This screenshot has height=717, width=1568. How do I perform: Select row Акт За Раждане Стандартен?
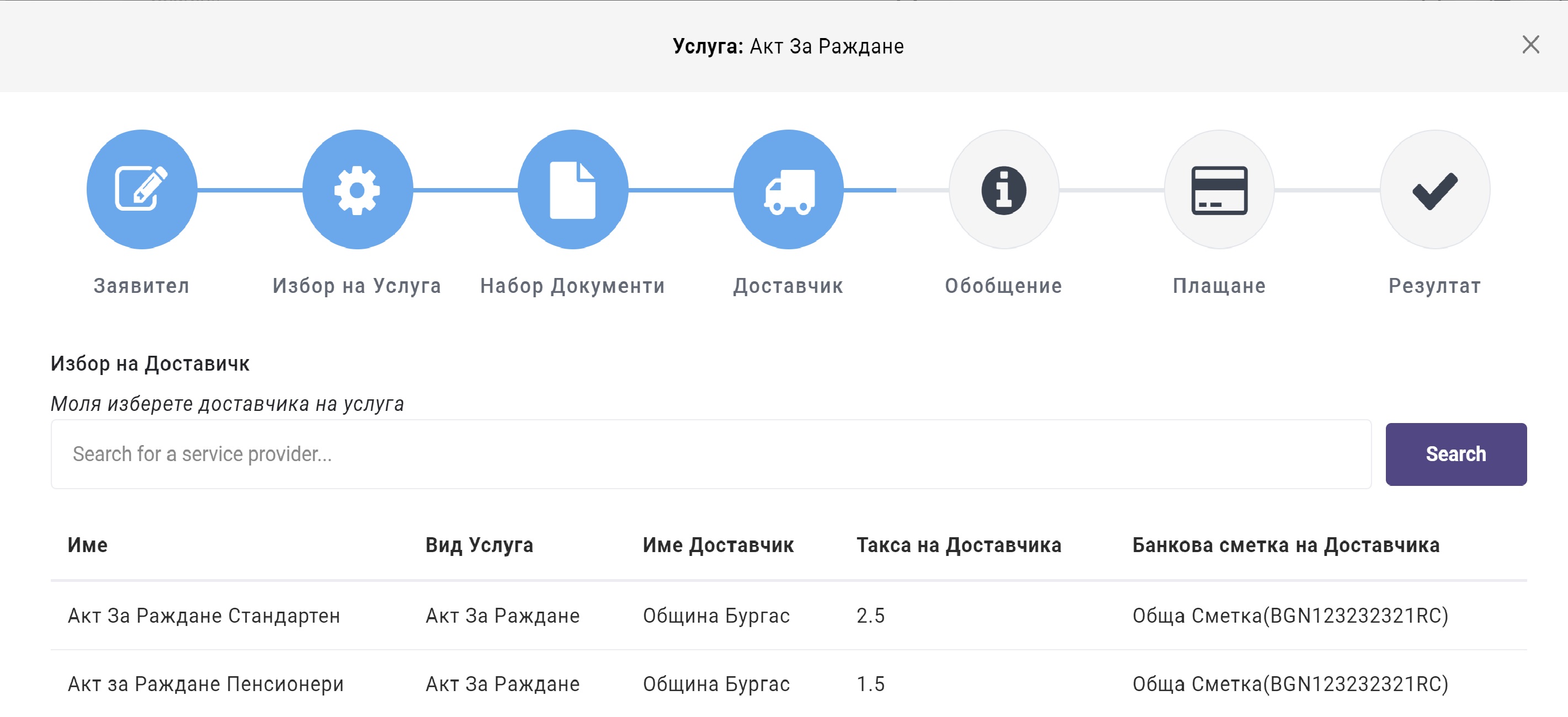pyautogui.click(x=204, y=616)
